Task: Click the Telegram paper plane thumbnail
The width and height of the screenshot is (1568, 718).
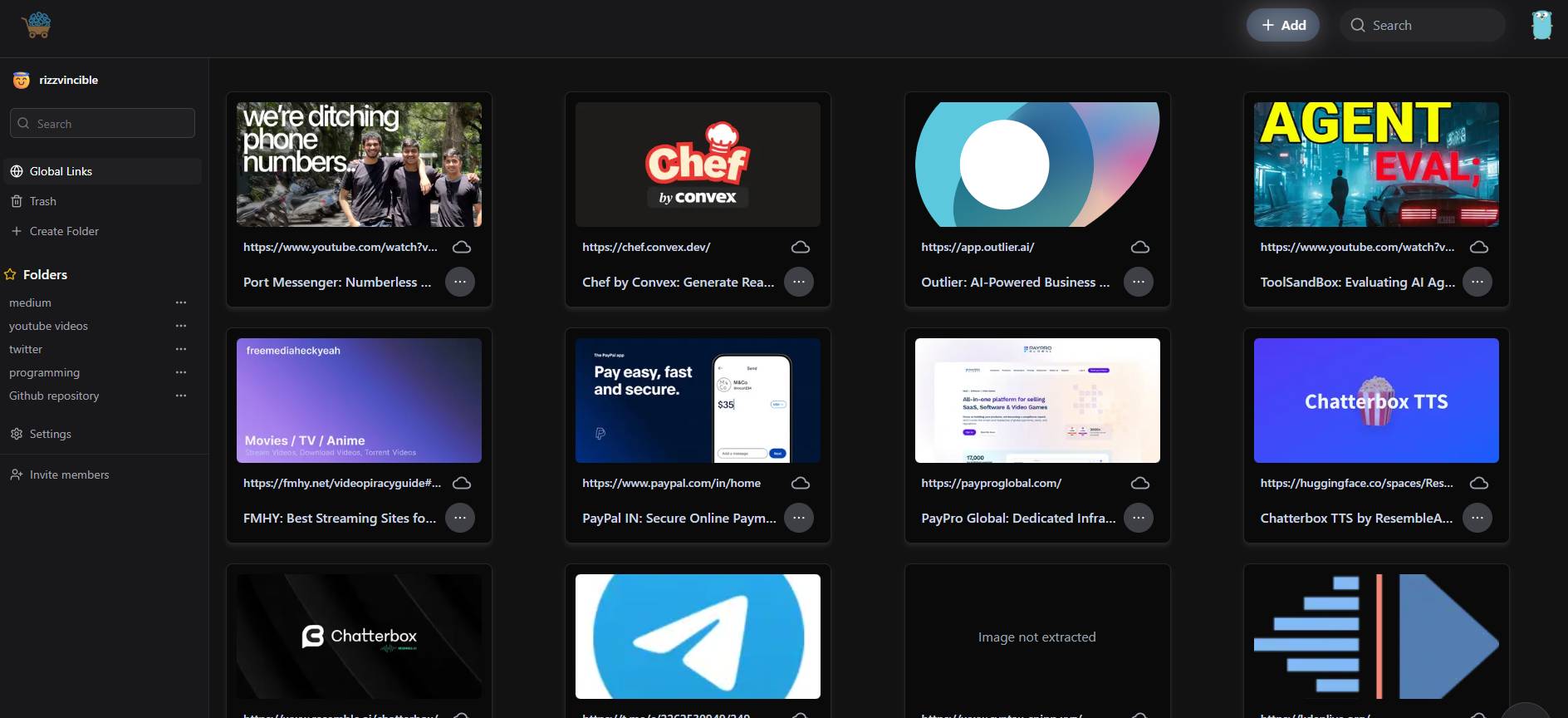Action: (698, 637)
